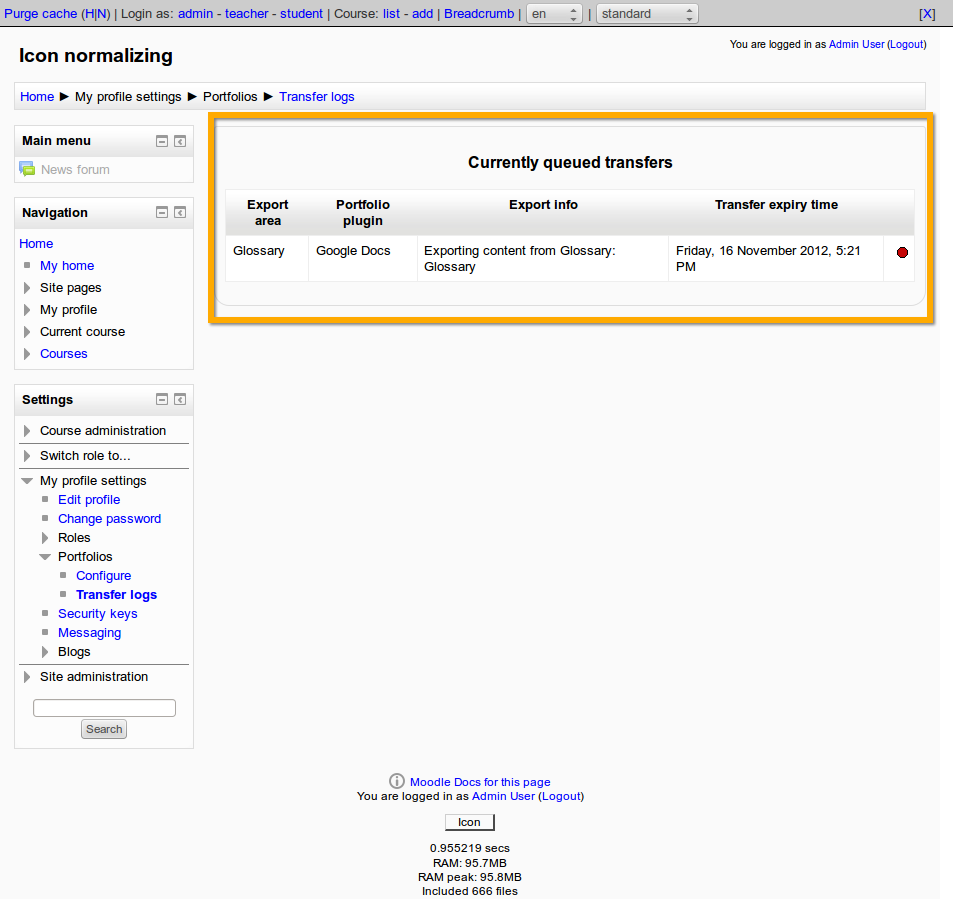
Task: Collapse the Portfolios settings node
Action: 45,557
